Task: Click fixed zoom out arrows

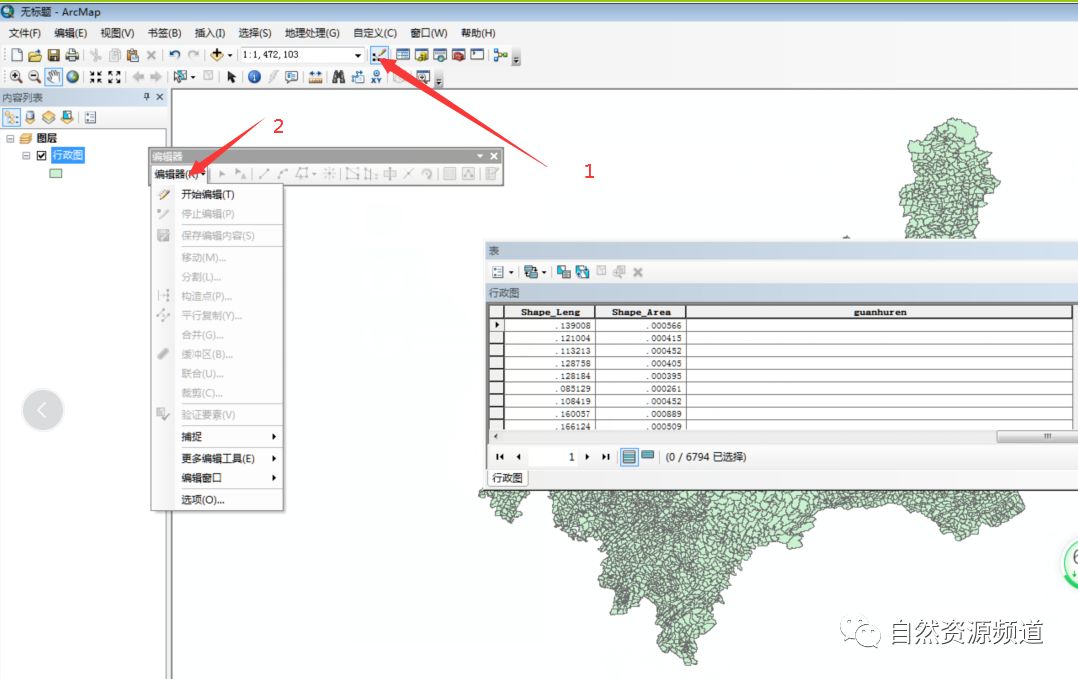Action: [x=114, y=77]
